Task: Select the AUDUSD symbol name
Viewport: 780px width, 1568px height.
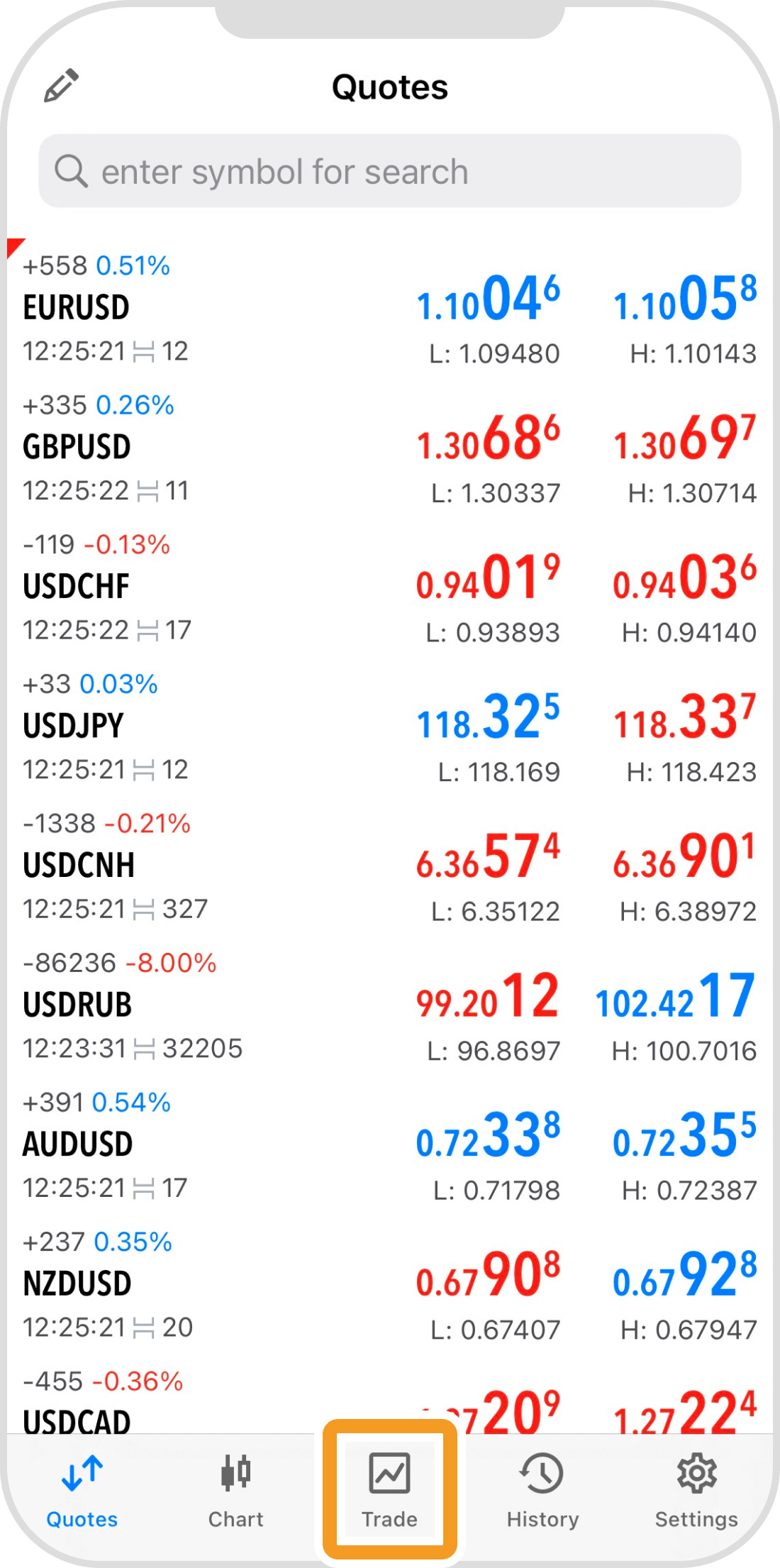Action: [x=78, y=1144]
